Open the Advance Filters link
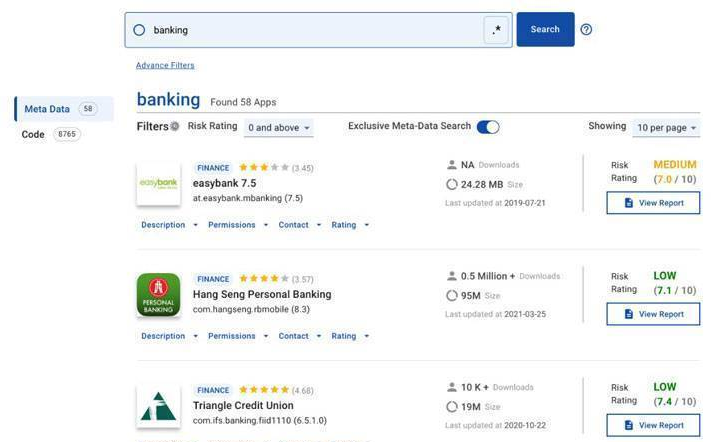 coord(165,66)
